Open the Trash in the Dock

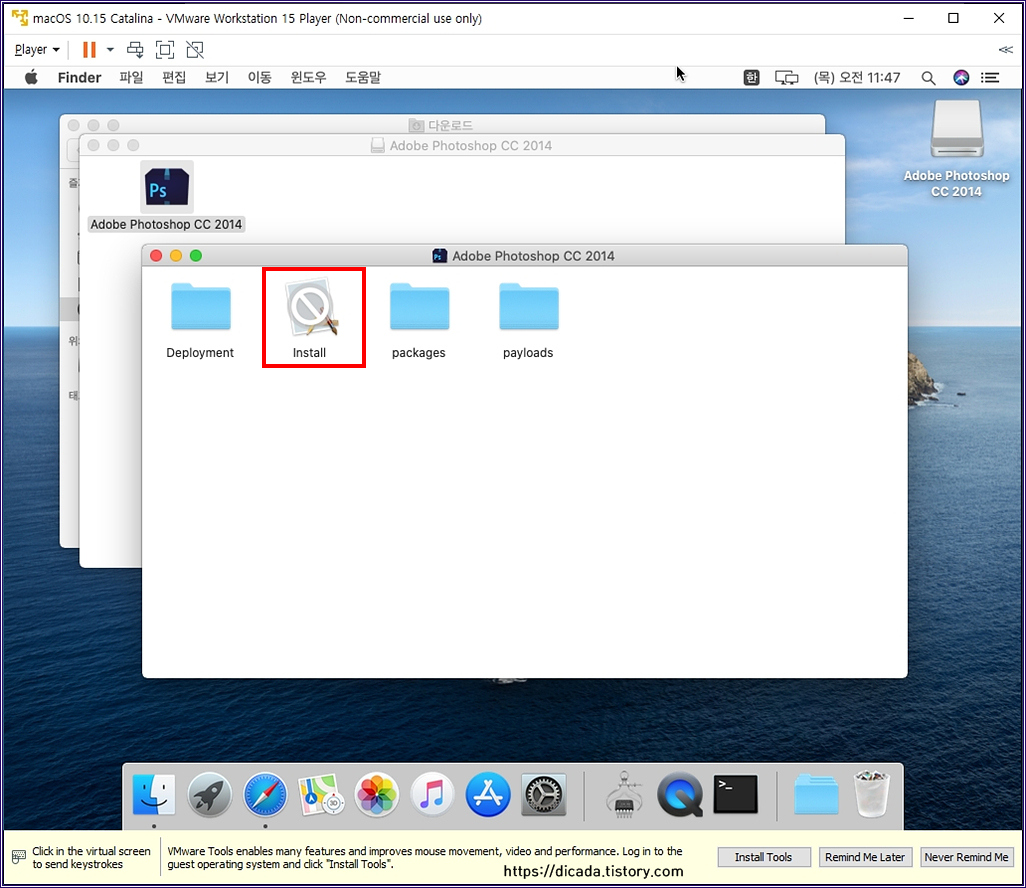point(872,794)
